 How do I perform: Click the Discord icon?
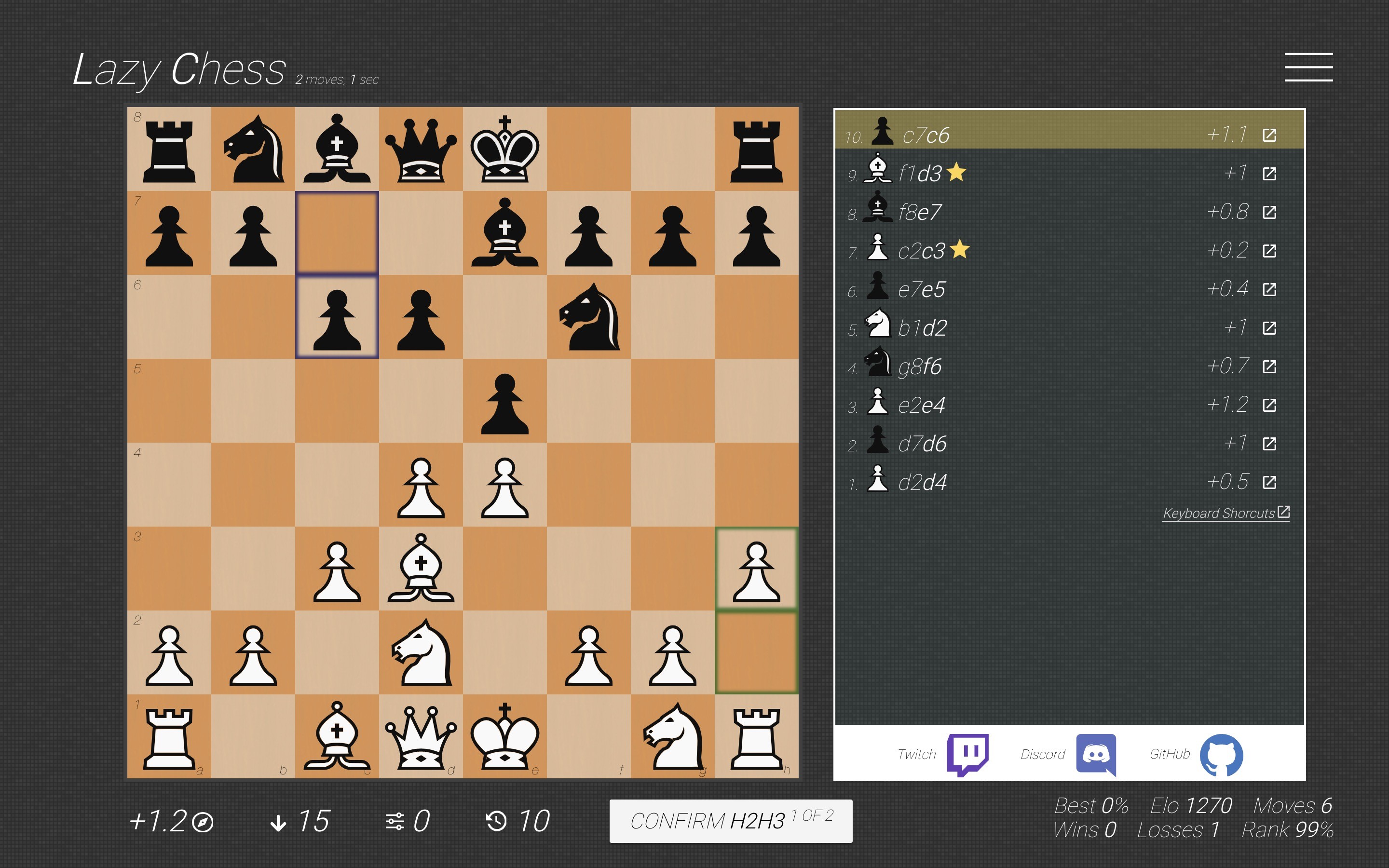coord(1096,755)
